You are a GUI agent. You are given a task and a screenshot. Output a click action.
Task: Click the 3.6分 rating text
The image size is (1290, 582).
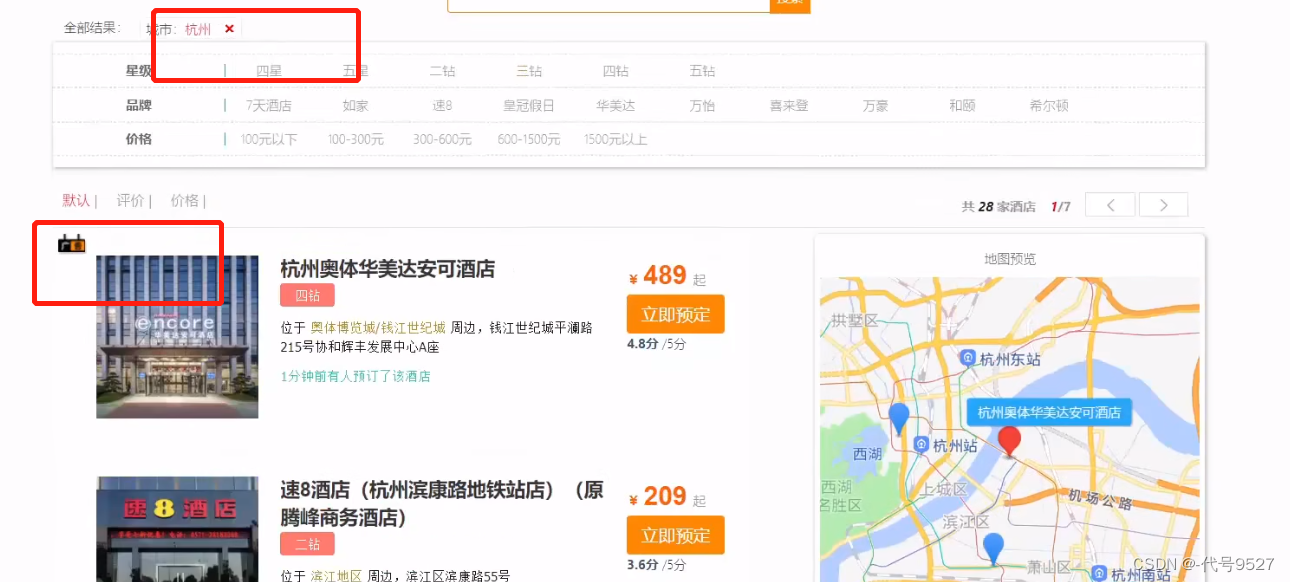(x=643, y=565)
